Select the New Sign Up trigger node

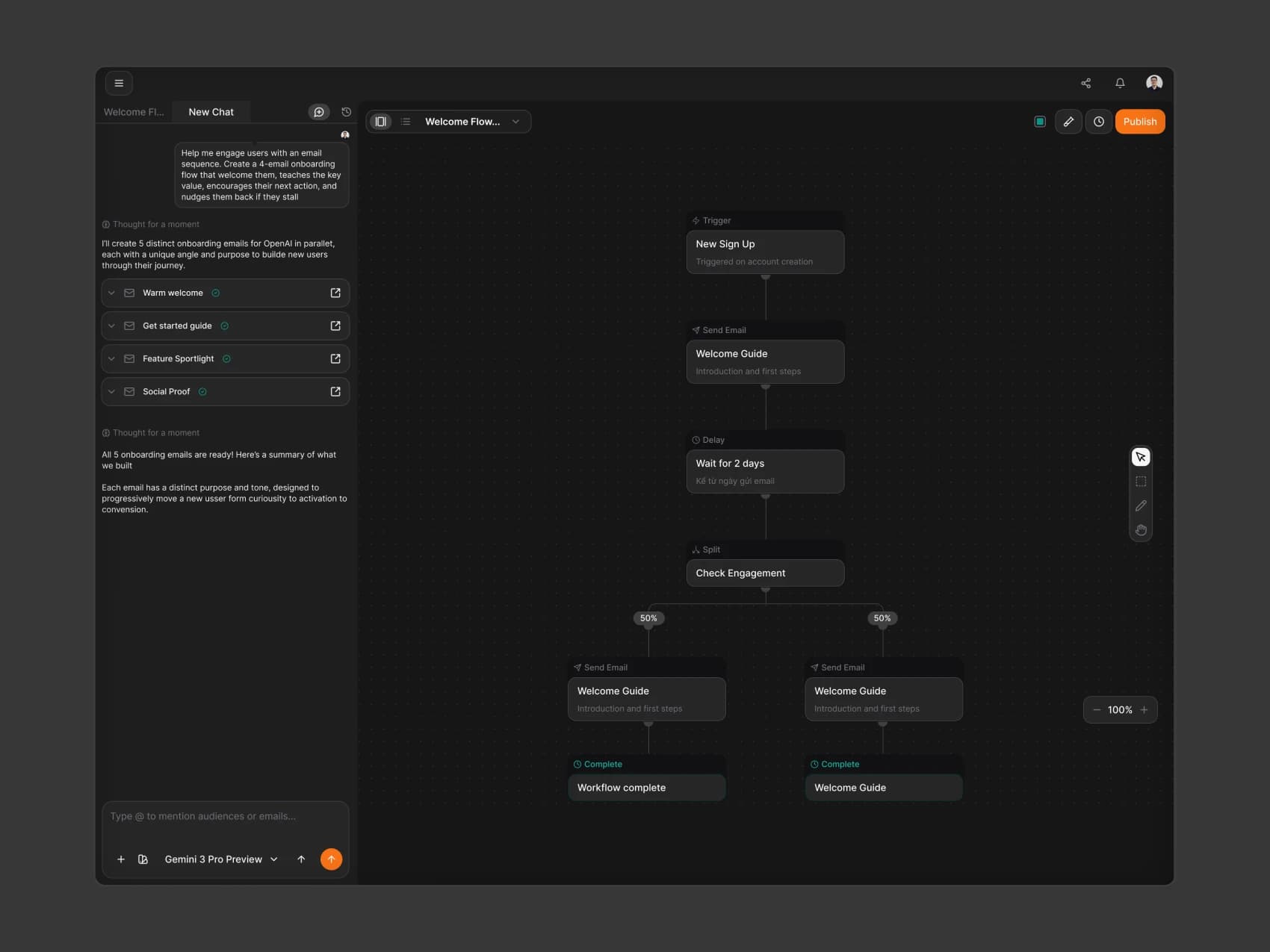coord(765,252)
